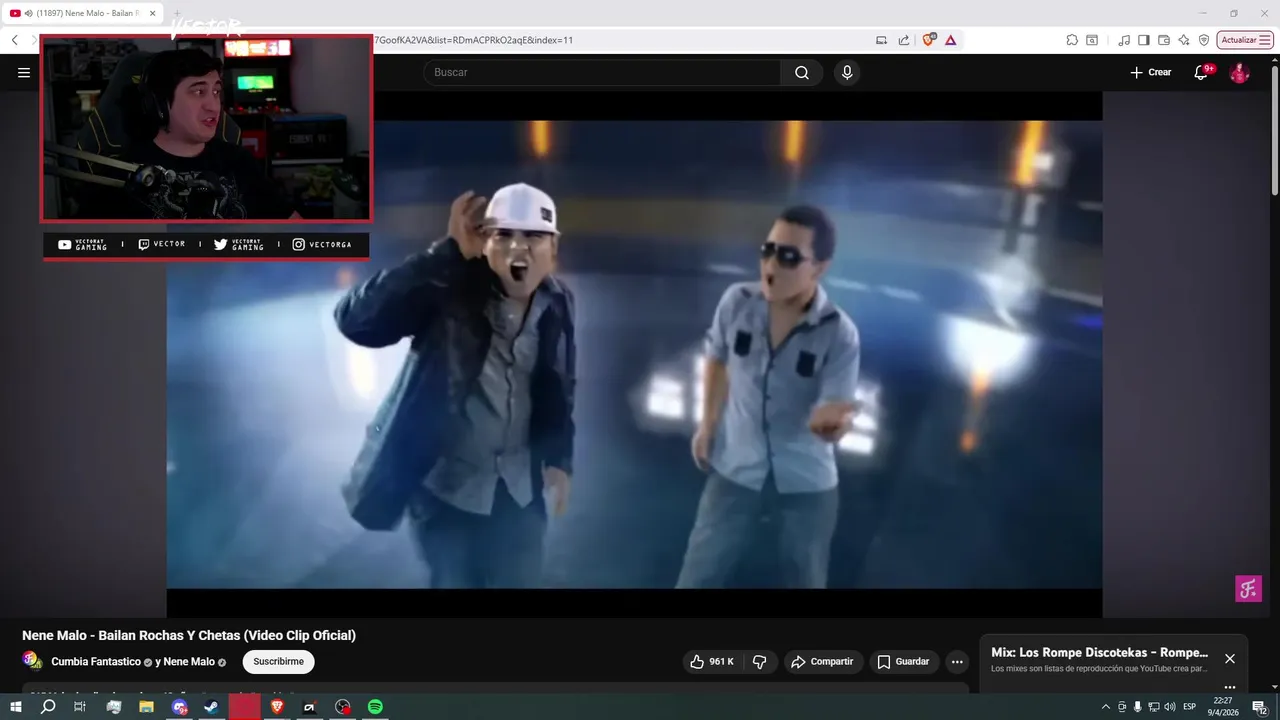The image size is (1280, 720).
Task: Click the search magnifier button
Action: coord(802,72)
